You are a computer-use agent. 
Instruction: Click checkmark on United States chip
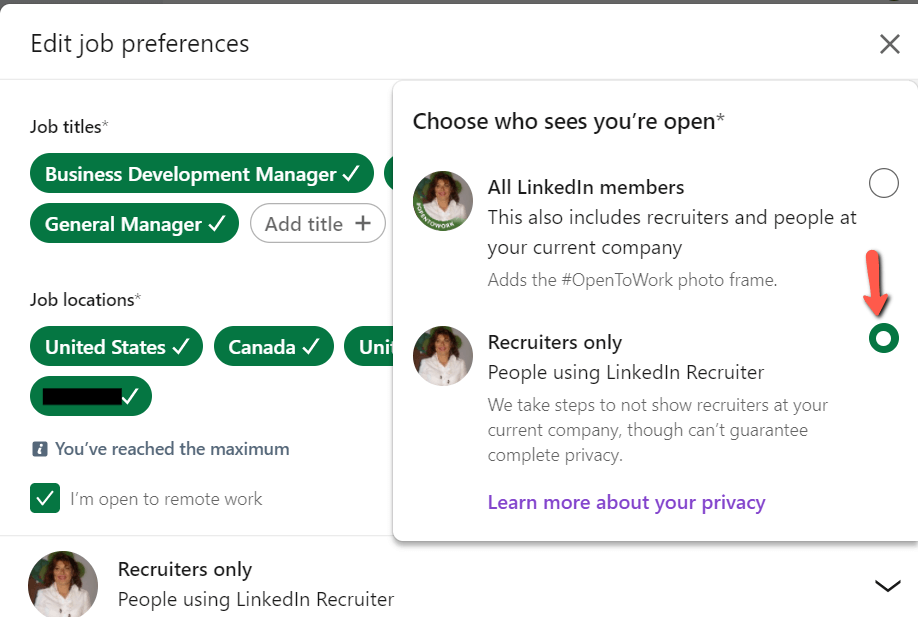click(181, 347)
